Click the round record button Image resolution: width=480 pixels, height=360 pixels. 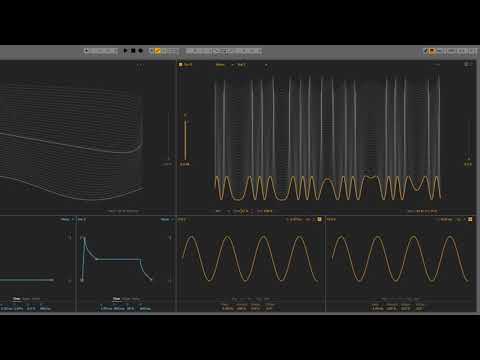click(140, 51)
